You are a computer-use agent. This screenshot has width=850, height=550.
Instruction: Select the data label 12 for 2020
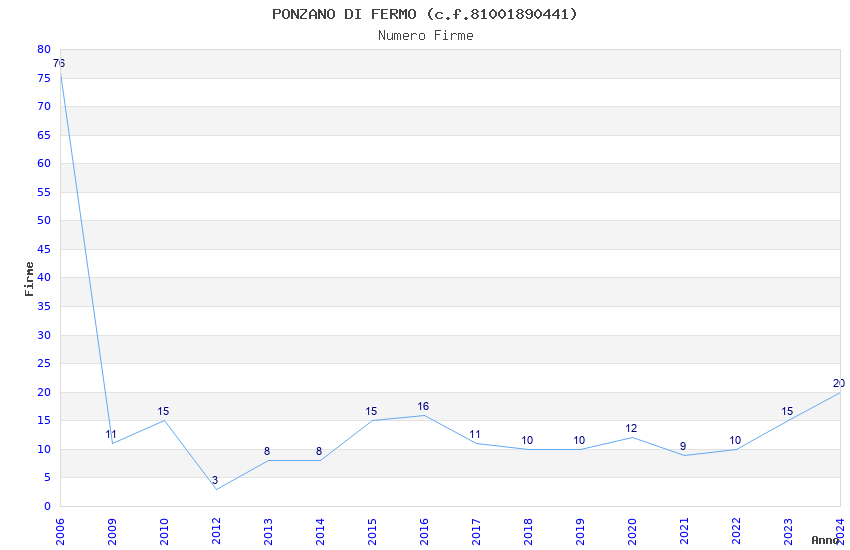[631, 429]
